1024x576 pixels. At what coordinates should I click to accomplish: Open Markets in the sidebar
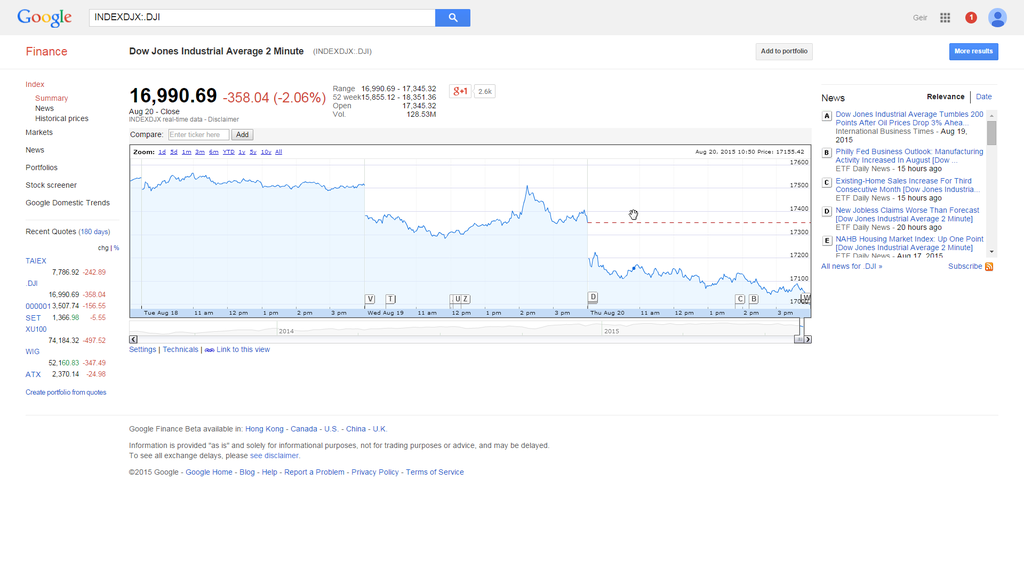point(39,133)
